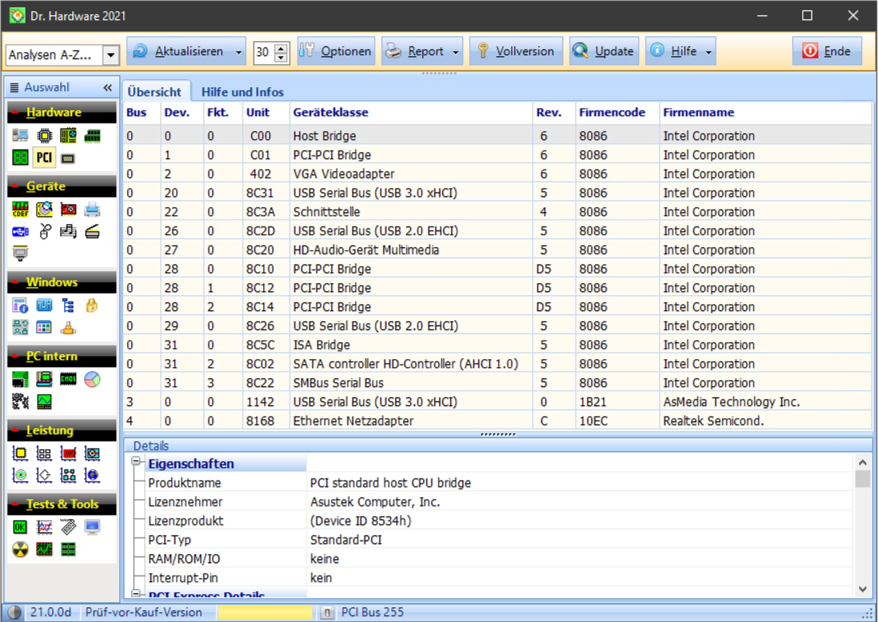Click the CMOS icon under PC intern

[68, 379]
